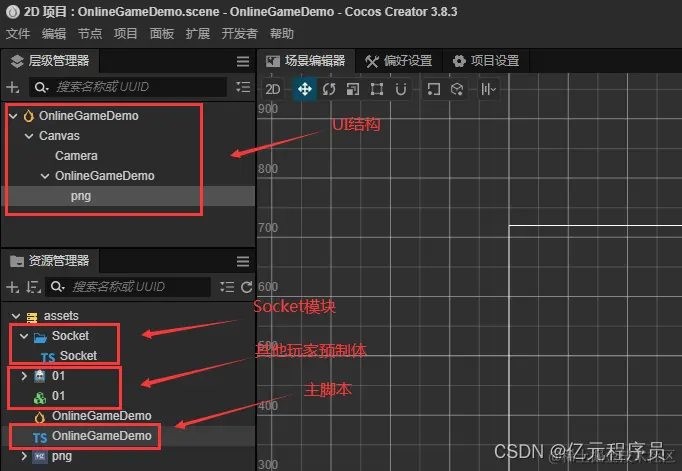Click the asset sort order icon
Screen dimensions: 682x471
33,287
